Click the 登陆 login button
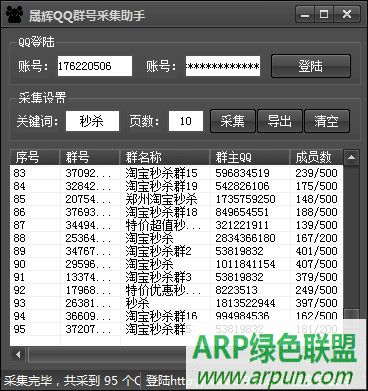 click(311, 66)
